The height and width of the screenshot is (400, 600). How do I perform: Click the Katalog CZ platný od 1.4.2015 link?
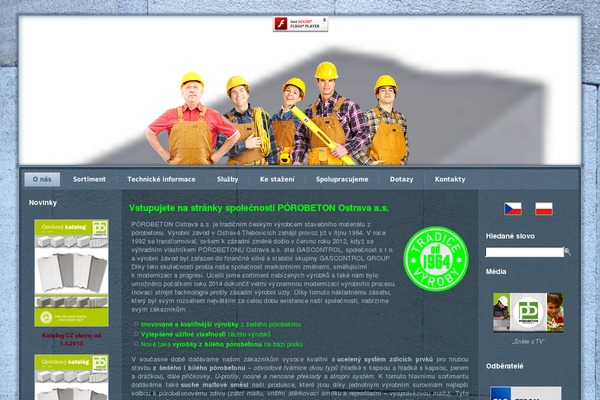(x=72, y=340)
